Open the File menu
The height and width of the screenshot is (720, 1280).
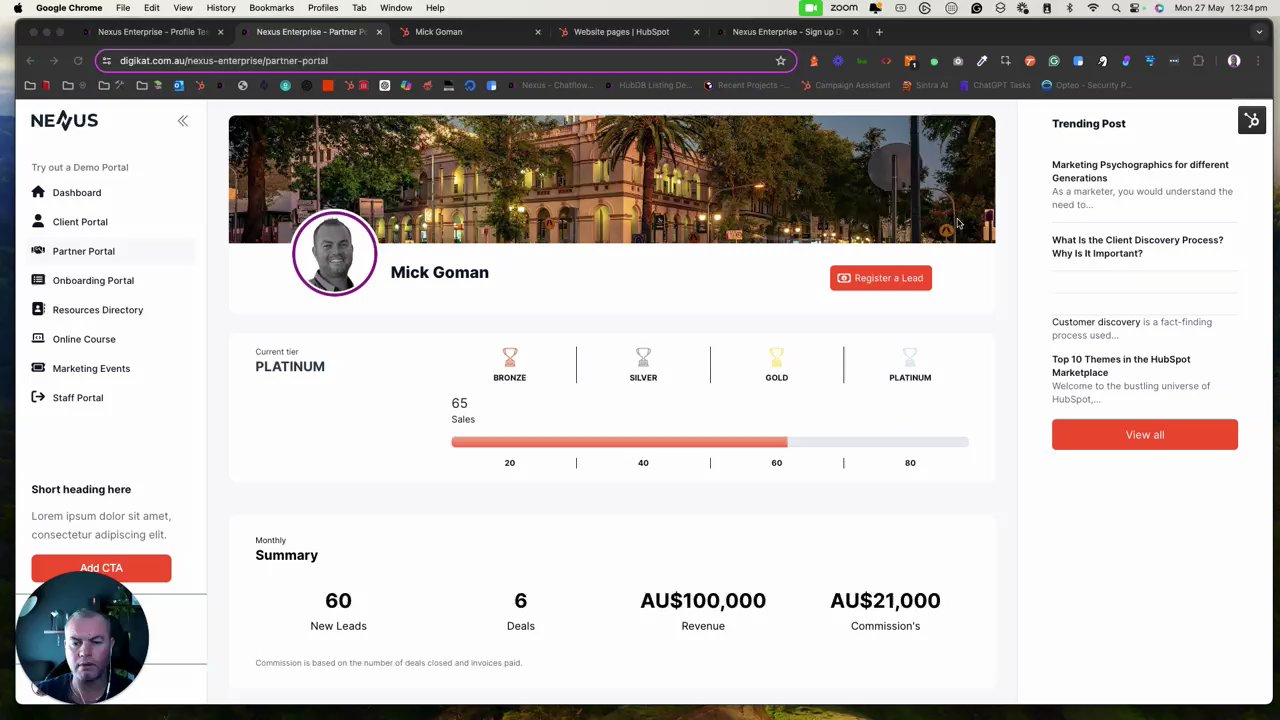123,8
